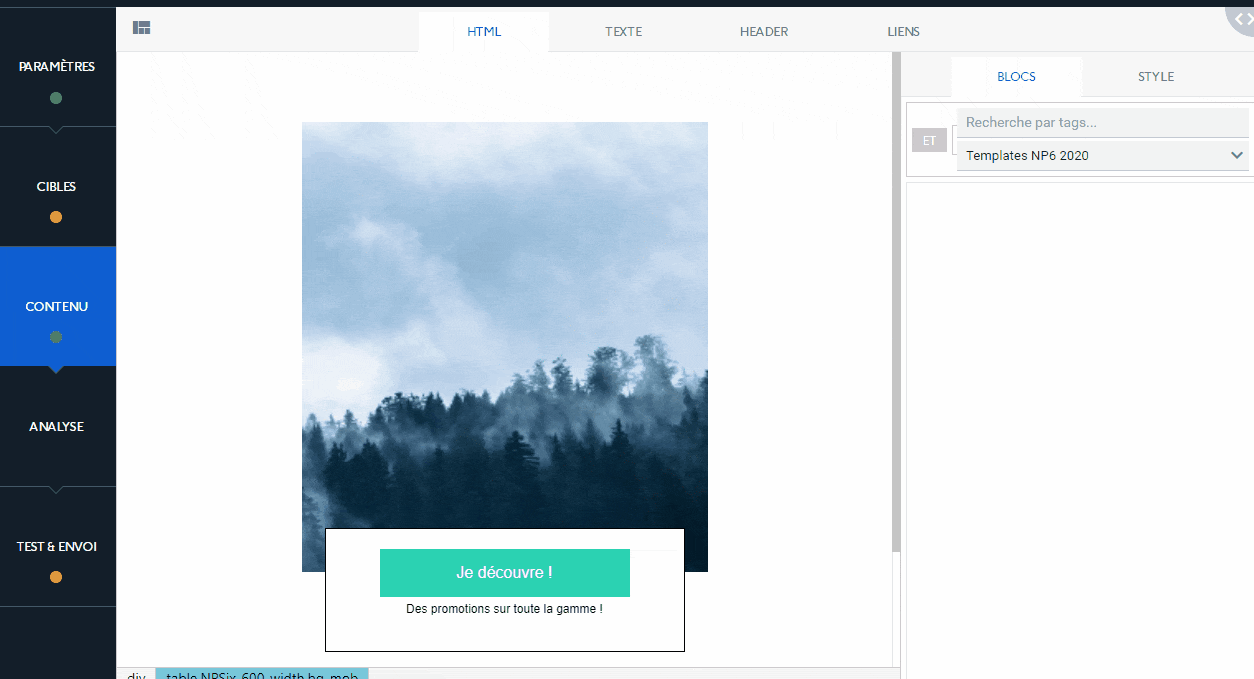This screenshot has height=679, width=1254.
Task: Click the green status dot under Paramètres
Action: coord(56,98)
